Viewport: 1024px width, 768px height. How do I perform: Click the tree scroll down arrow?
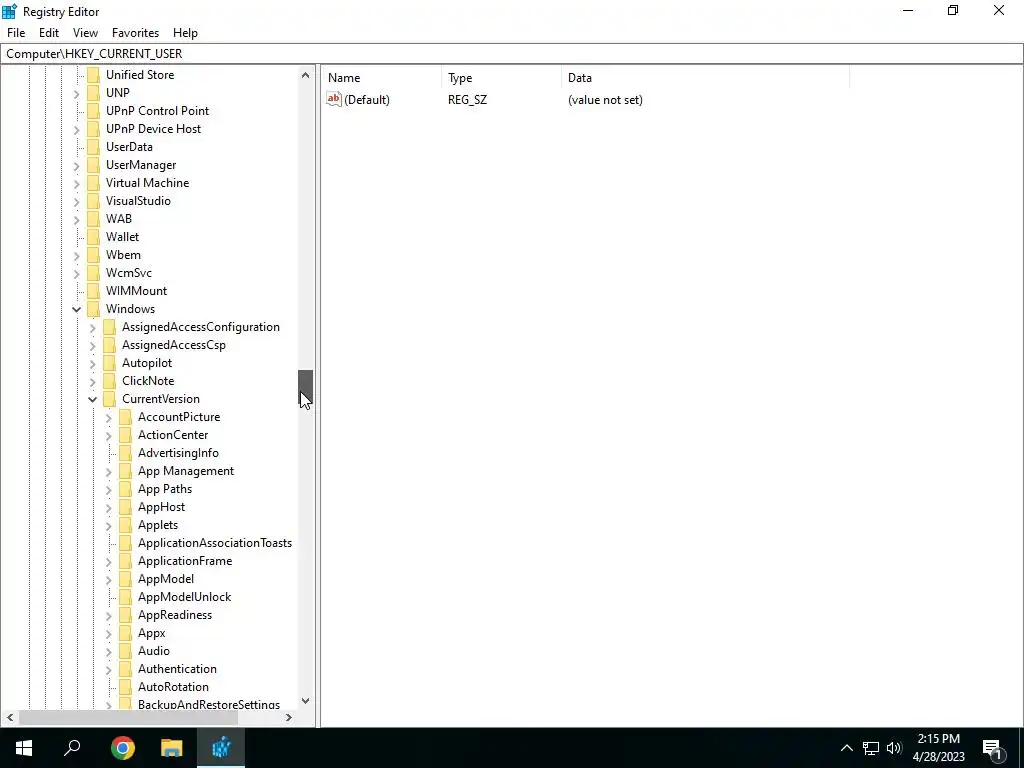click(x=305, y=701)
